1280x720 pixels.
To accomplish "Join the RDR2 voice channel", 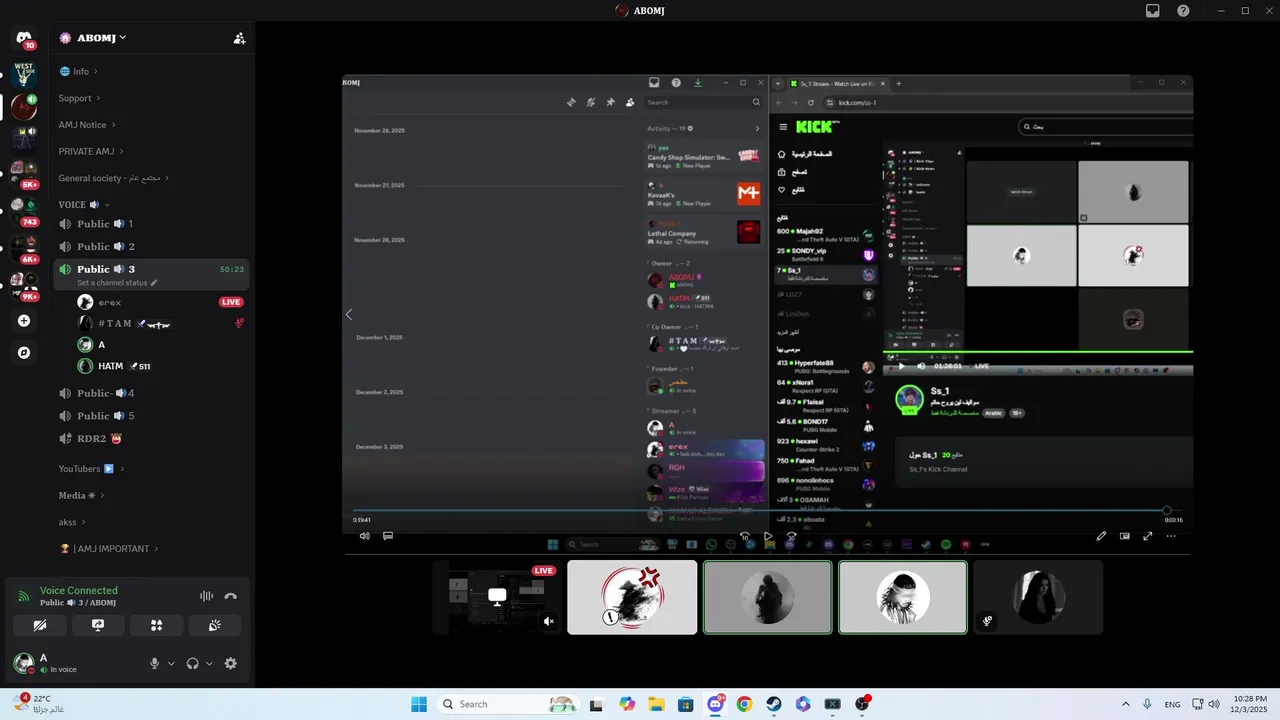I will tap(150, 439).
